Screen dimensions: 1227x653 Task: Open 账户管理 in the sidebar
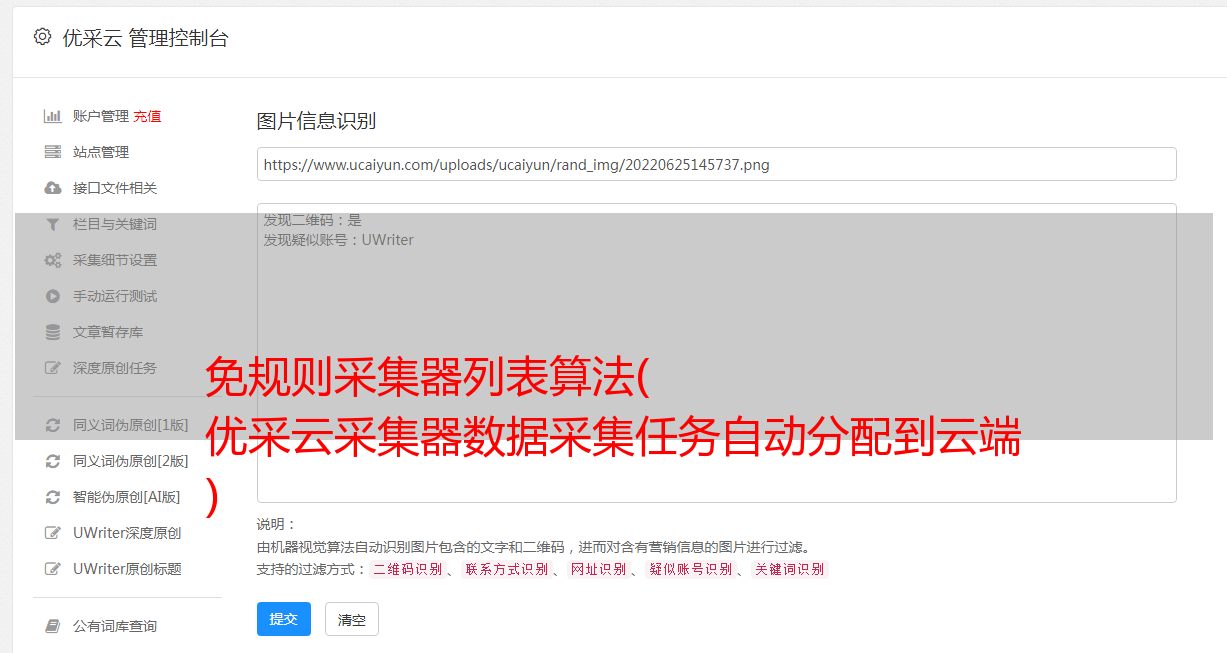(x=101, y=116)
